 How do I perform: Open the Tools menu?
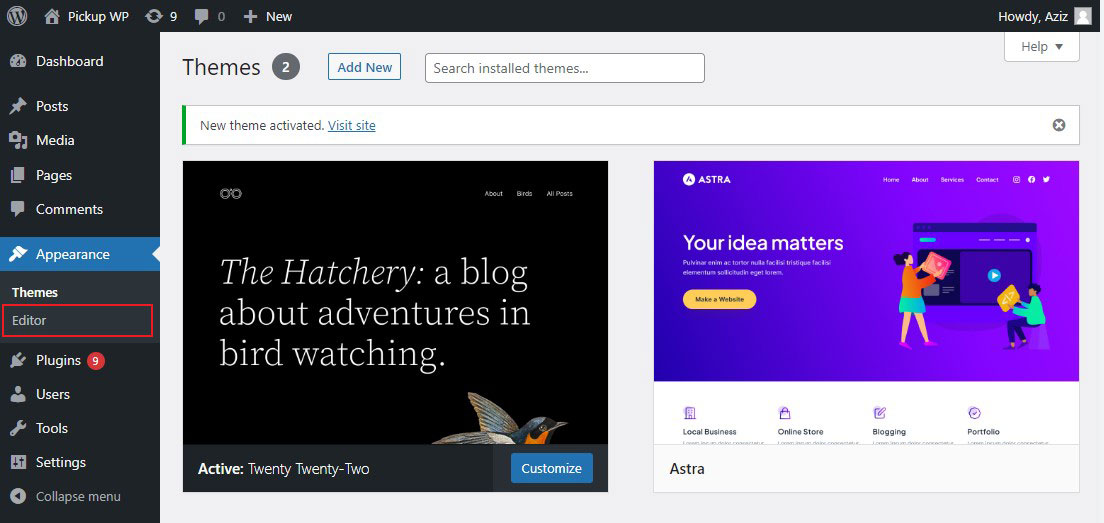(x=52, y=428)
